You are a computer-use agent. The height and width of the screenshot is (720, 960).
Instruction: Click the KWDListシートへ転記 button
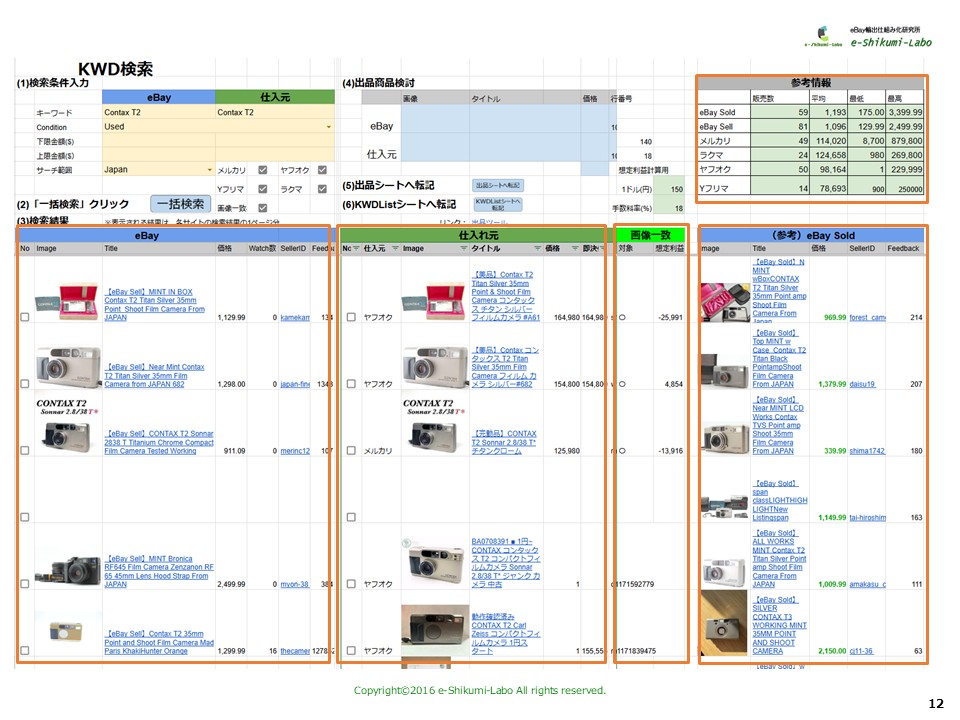[x=498, y=204]
